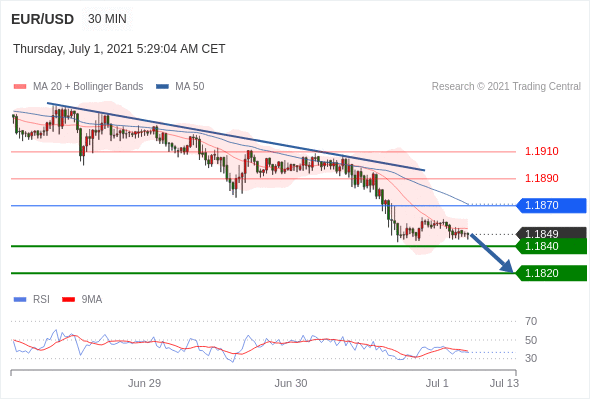
Task: Click the 9MA red legend swatch
Action: point(68,300)
